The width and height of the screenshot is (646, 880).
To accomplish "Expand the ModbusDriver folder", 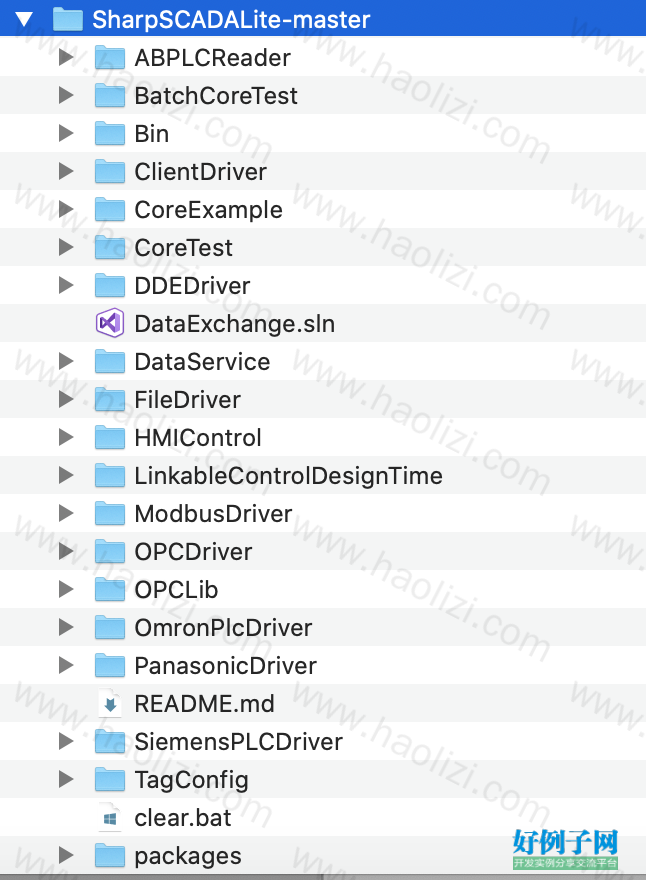I will point(66,513).
